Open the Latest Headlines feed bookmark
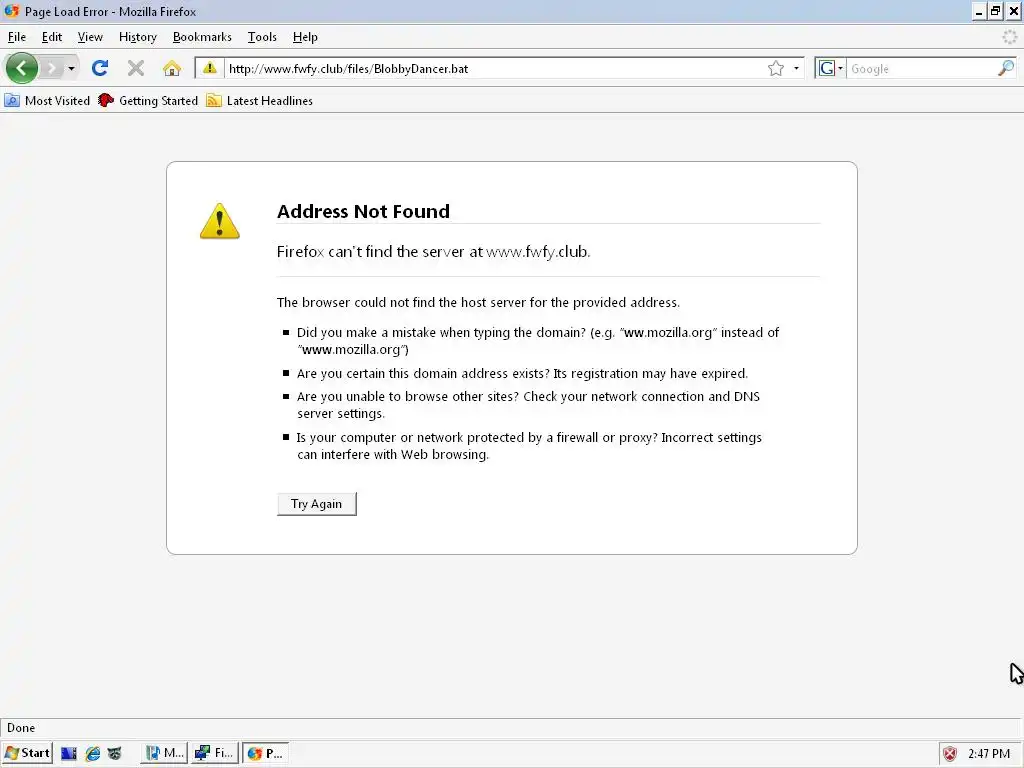Image resolution: width=1024 pixels, height=768 pixels. 260,101
